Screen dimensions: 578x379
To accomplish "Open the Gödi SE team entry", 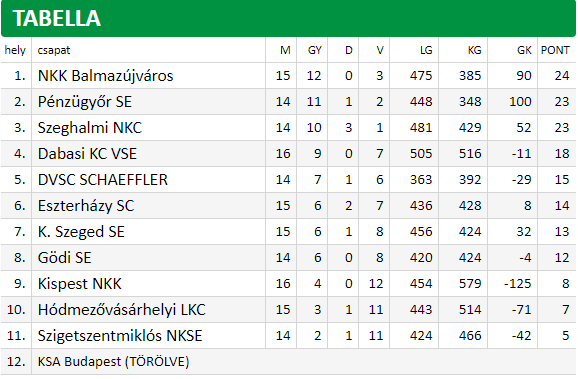I will point(65,258).
